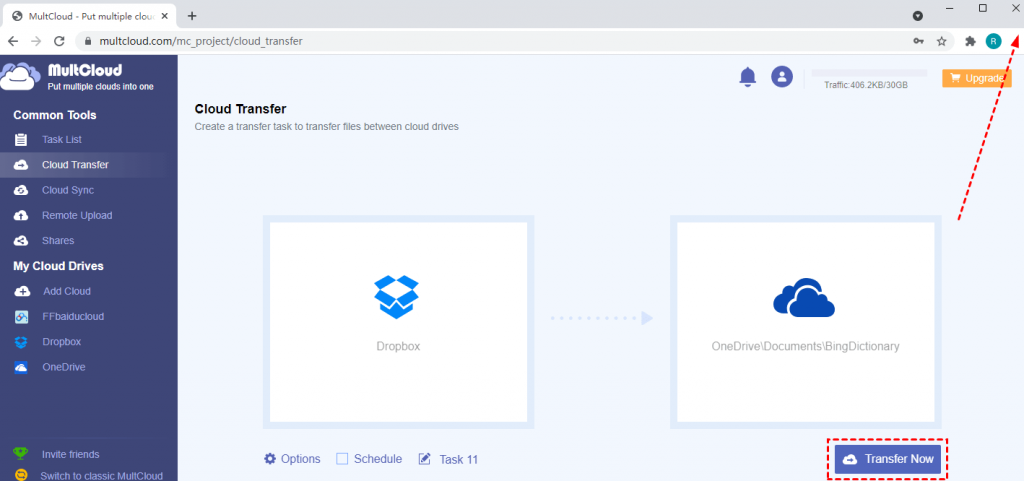
Task: Reload the page with the refresh icon
Action: [x=59, y=41]
